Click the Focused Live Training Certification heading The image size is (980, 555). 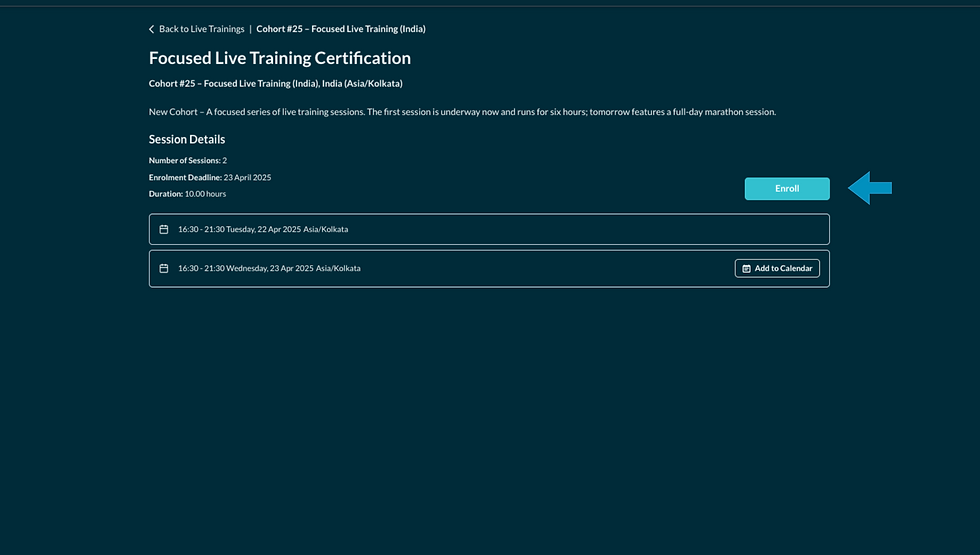click(280, 58)
